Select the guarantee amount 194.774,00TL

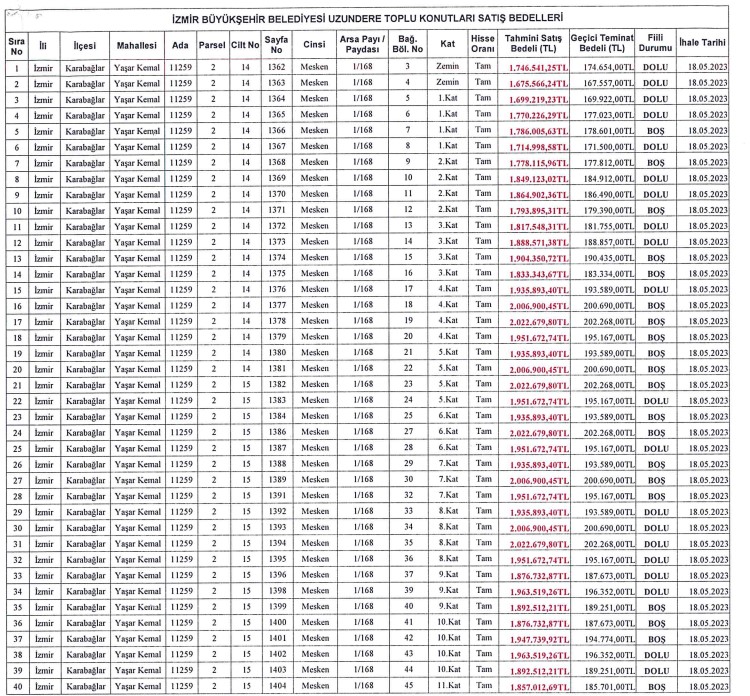point(609,639)
